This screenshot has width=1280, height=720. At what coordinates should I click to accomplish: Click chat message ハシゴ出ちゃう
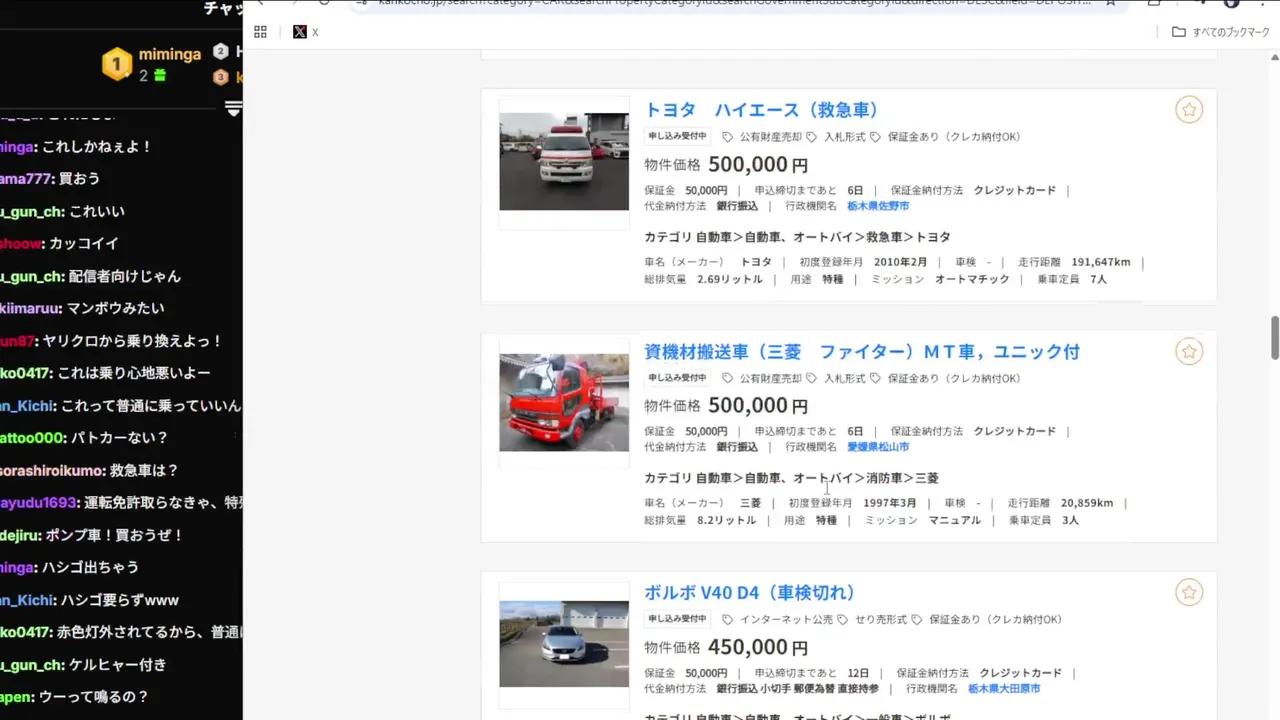[90, 567]
